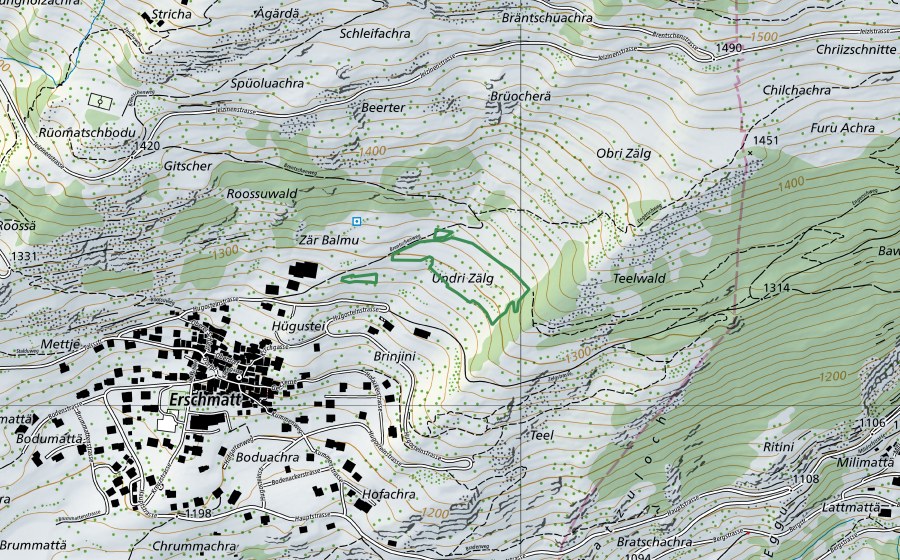
Task: Click the 1106 elevation label
Action: coord(872,423)
